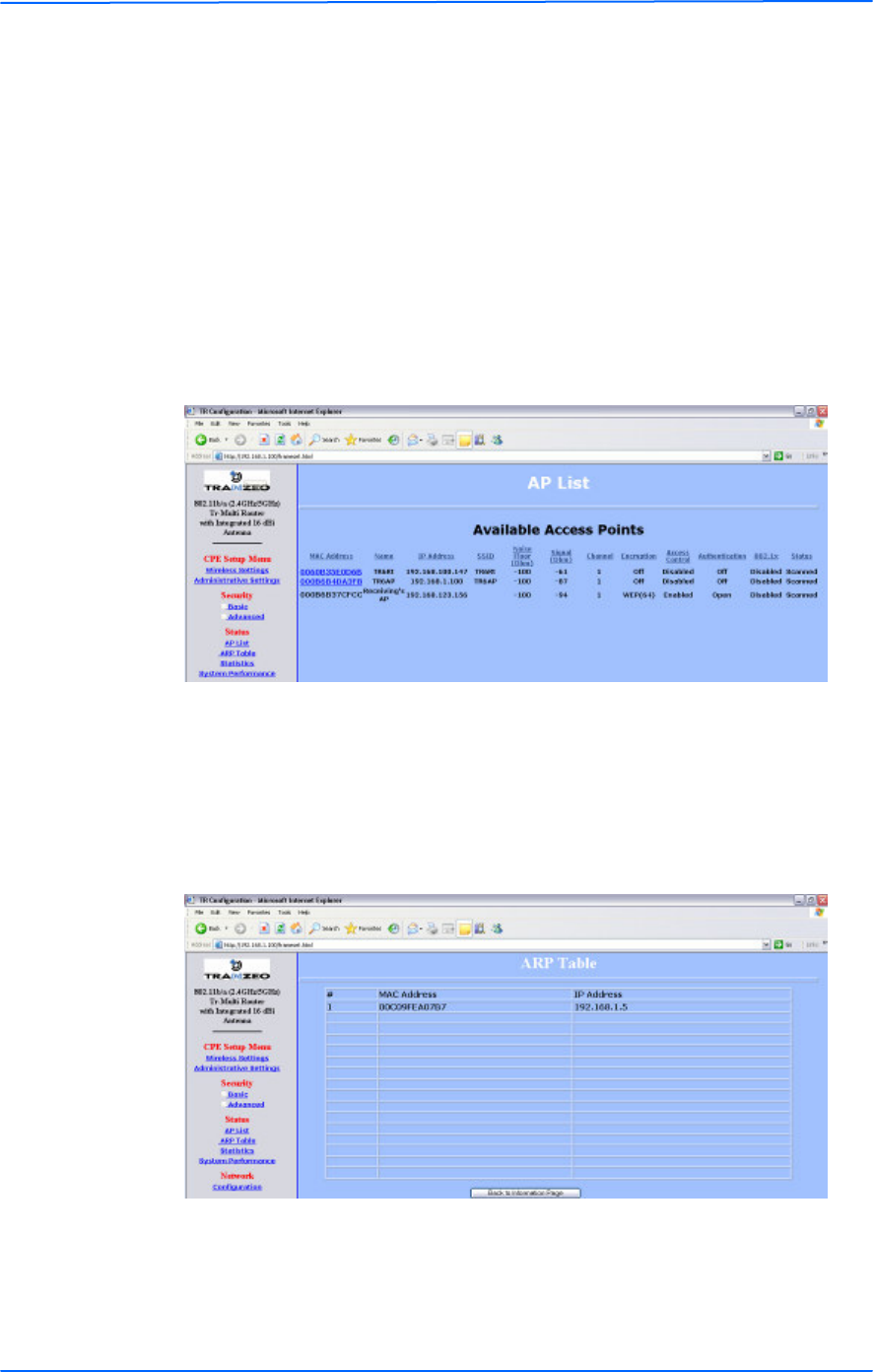The height and width of the screenshot is (1372, 874).
Task: Click Home icon in AP List window toolbar
Action: (297, 440)
